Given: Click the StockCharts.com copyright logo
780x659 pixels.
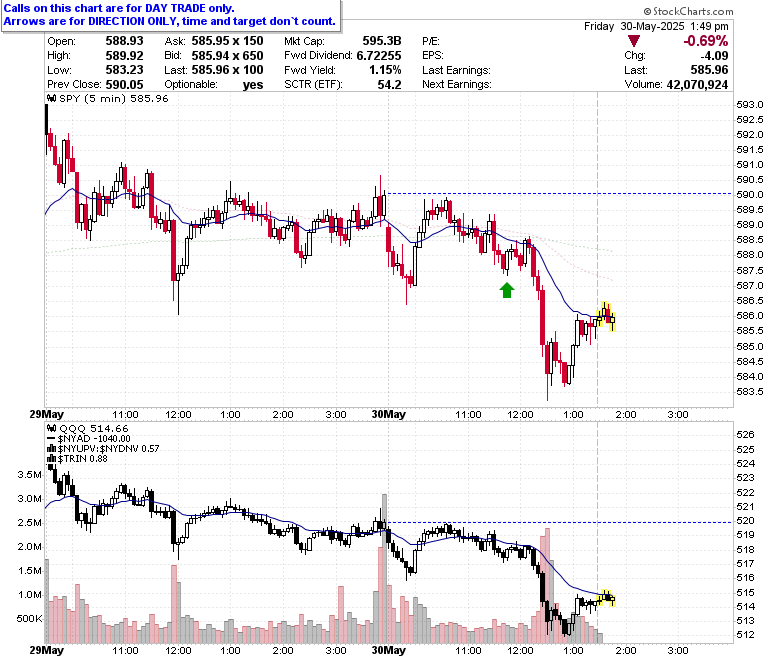Looking at the screenshot, I should click(688, 11).
